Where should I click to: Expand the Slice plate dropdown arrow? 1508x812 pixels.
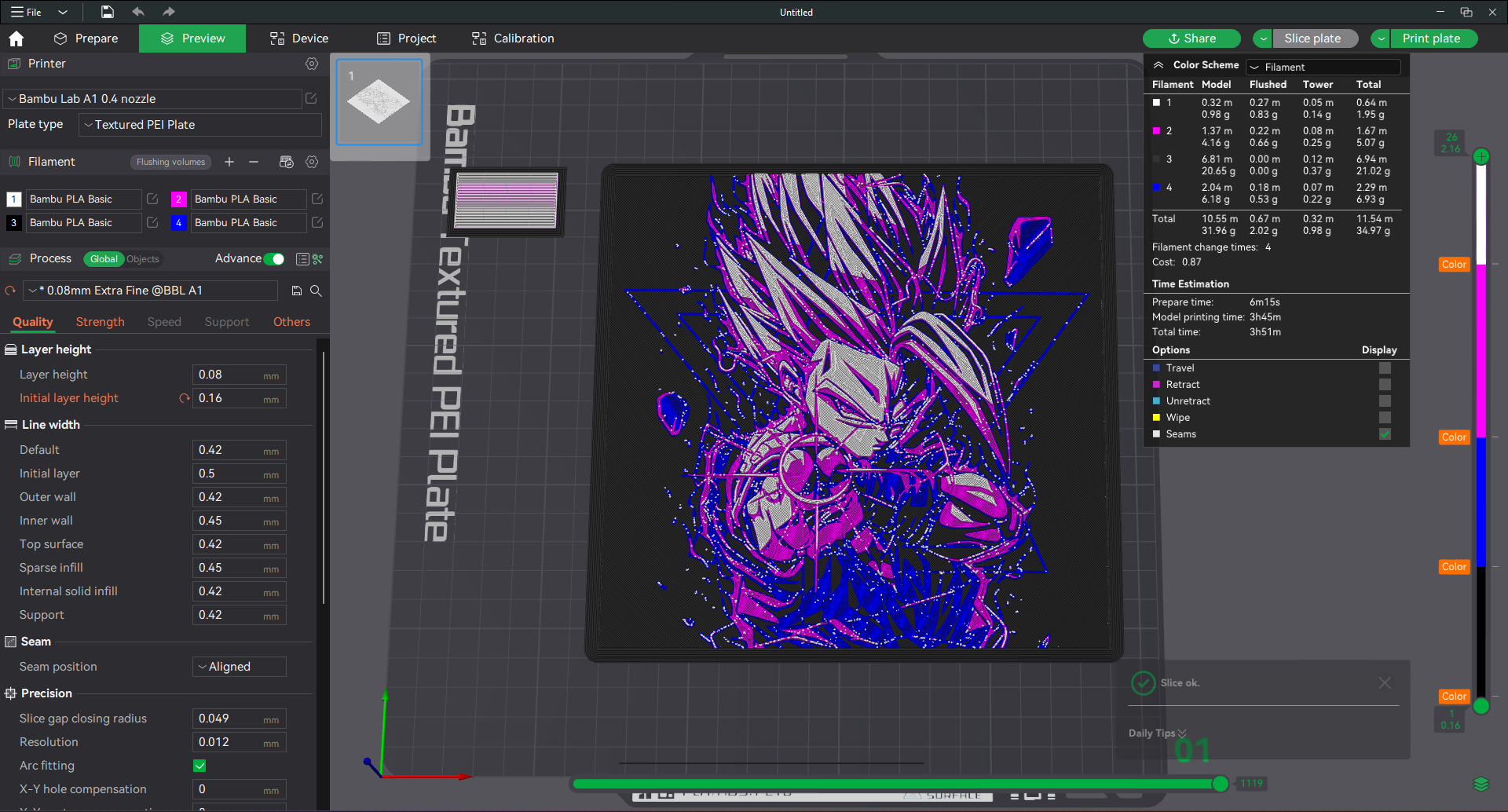(x=1263, y=38)
